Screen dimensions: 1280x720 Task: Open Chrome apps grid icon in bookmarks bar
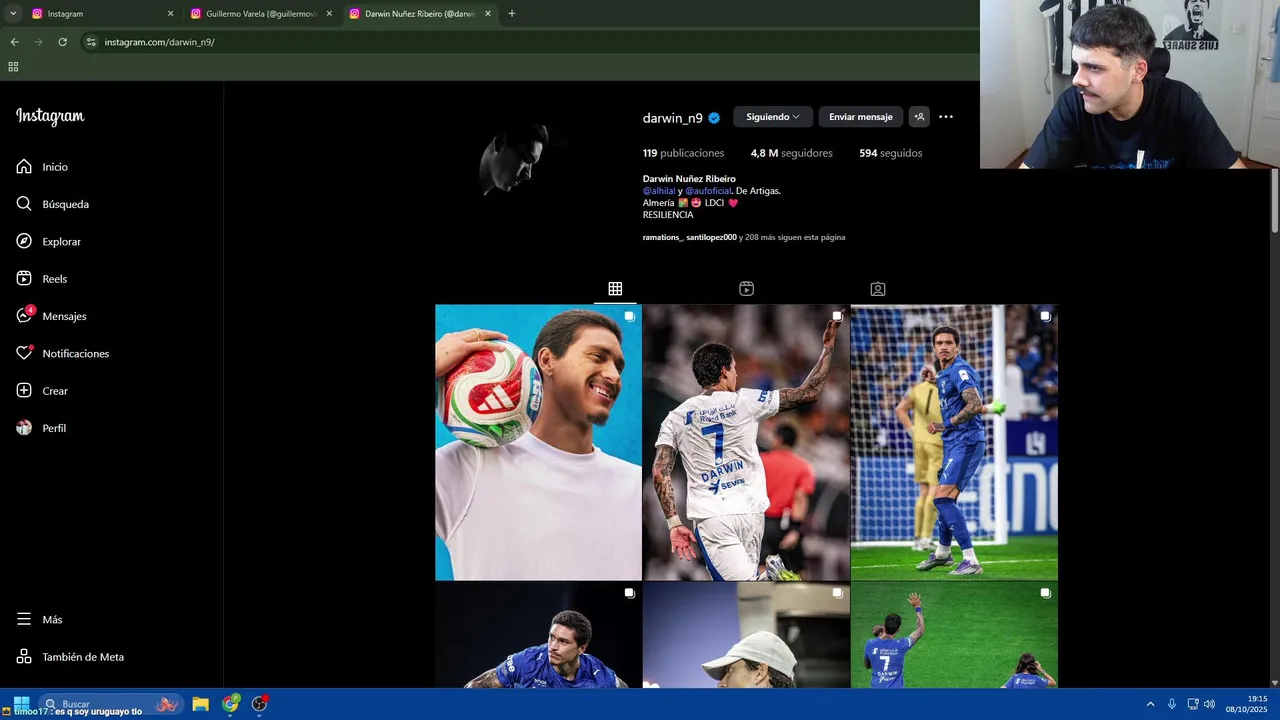click(13, 67)
